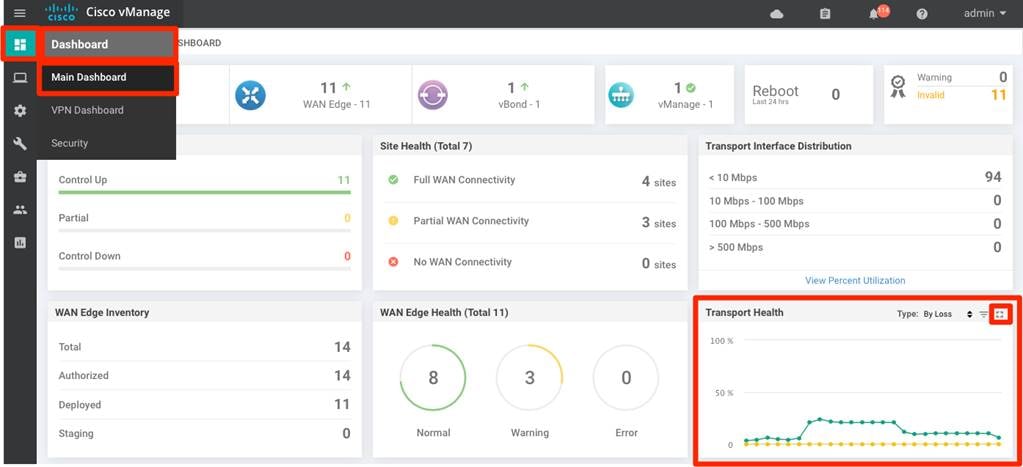The image size is (1023, 467).
Task: Click WAN Edge Inventory Deployed row
Action: [204, 404]
